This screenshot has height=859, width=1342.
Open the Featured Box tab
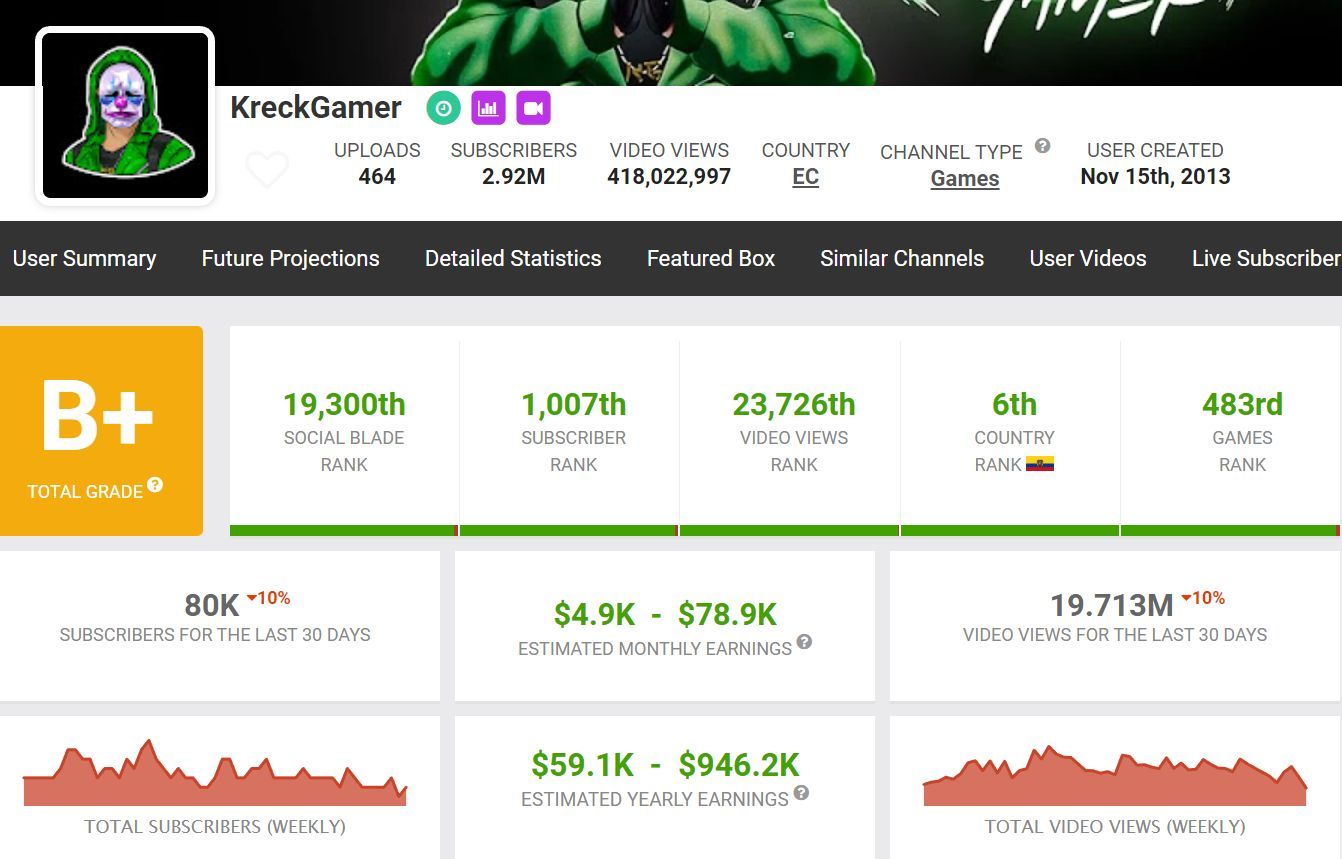pos(711,258)
